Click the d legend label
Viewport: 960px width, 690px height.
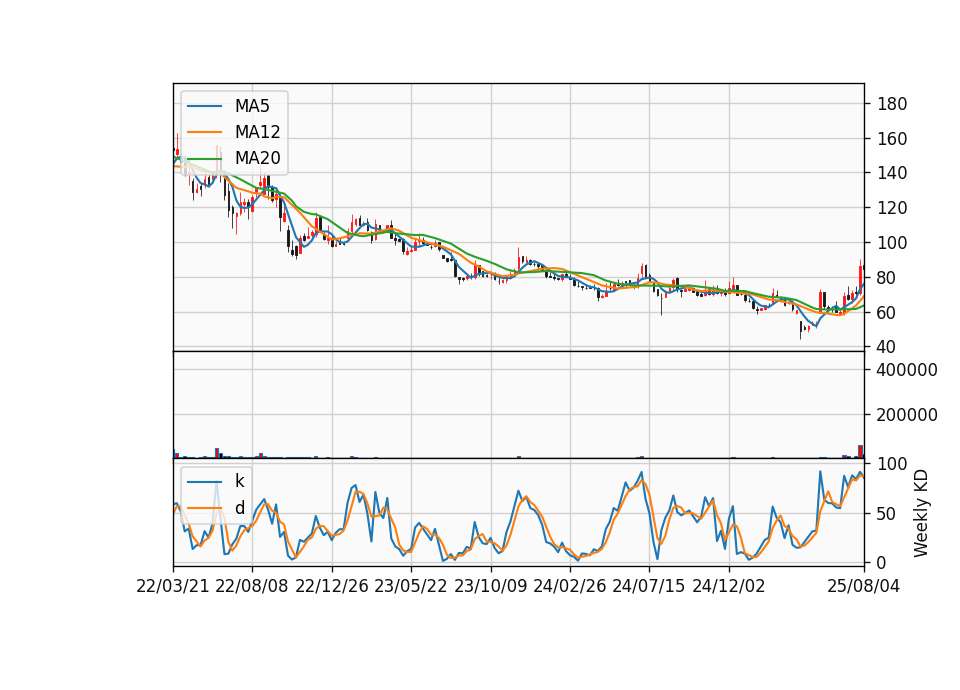[239, 508]
